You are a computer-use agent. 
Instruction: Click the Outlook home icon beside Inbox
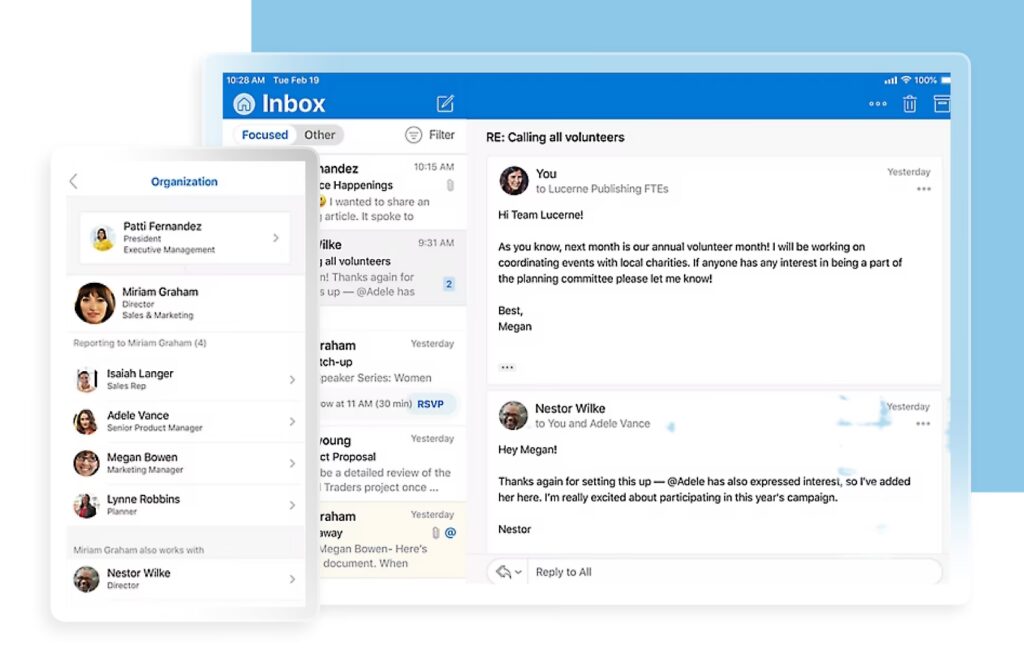click(244, 104)
